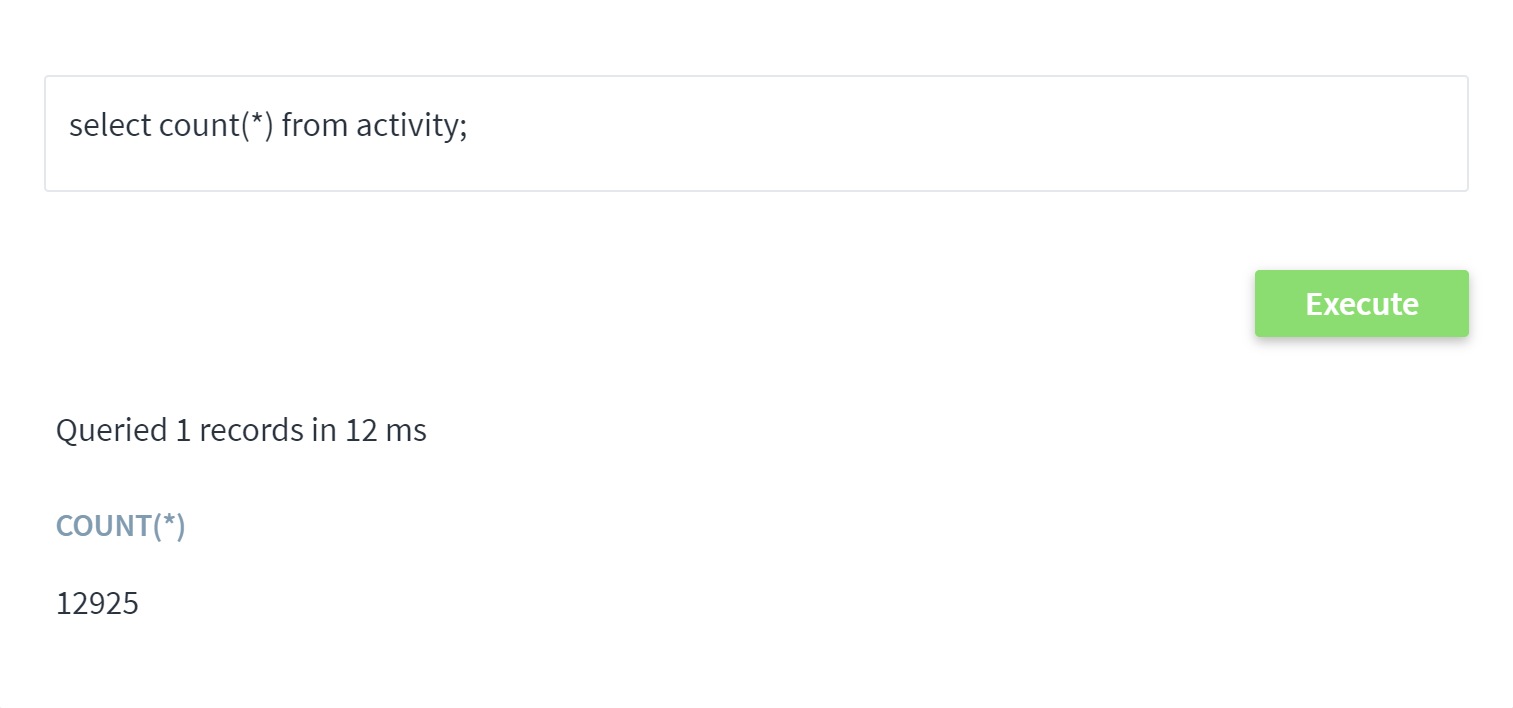
Task: Click the "Queried 1 records" status message
Action: click(x=241, y=430)
